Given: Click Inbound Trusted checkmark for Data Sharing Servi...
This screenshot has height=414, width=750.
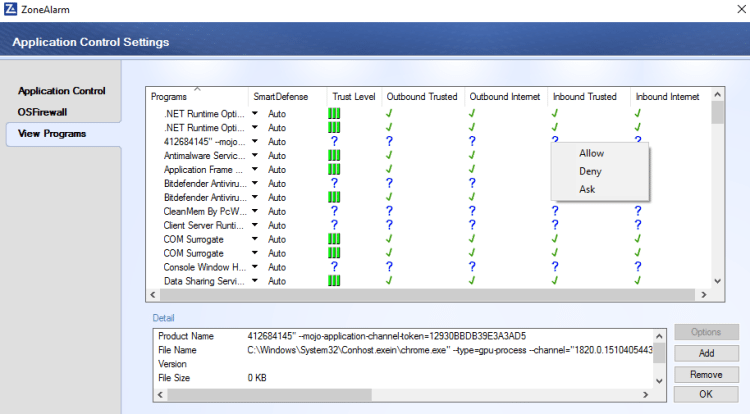Looking at the screenshot, I should 555,280.
